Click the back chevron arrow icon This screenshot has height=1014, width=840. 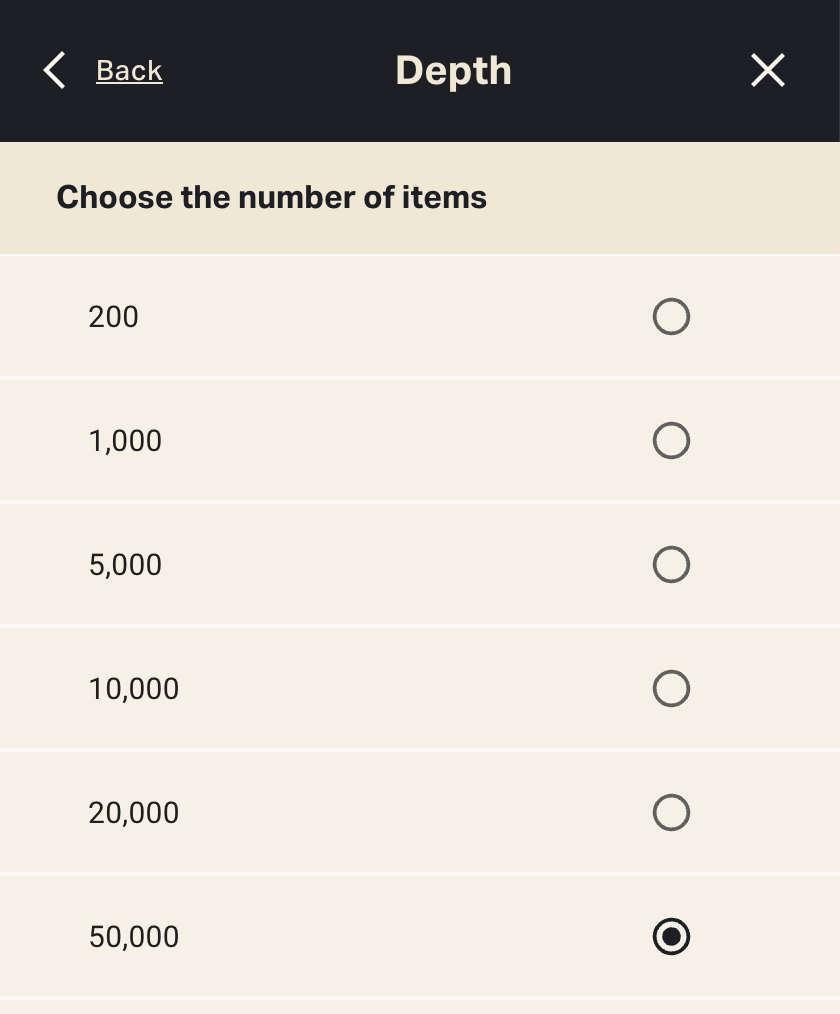click(55, 71)
